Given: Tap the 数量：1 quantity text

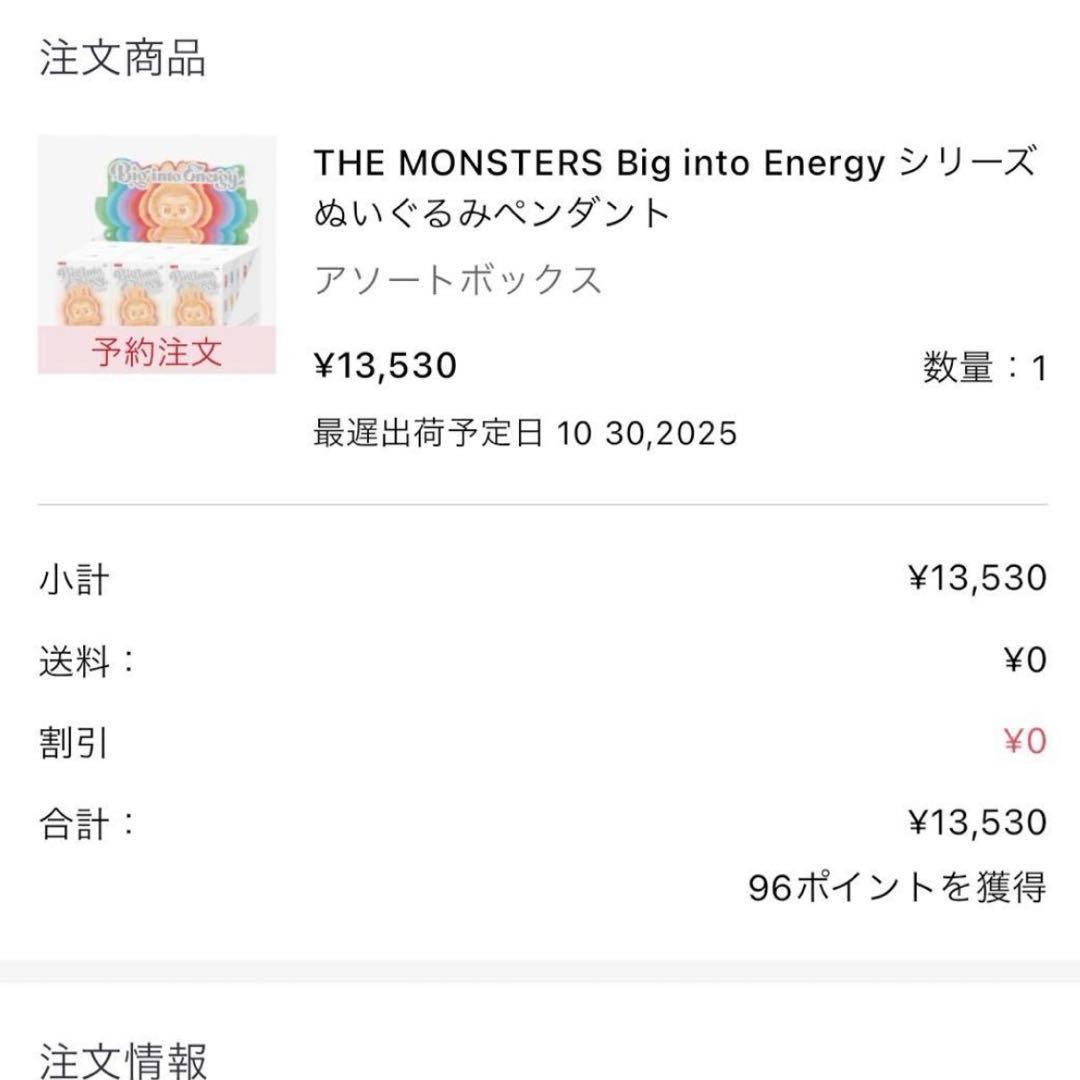Looking at the screenshot, I should point(984,369).
